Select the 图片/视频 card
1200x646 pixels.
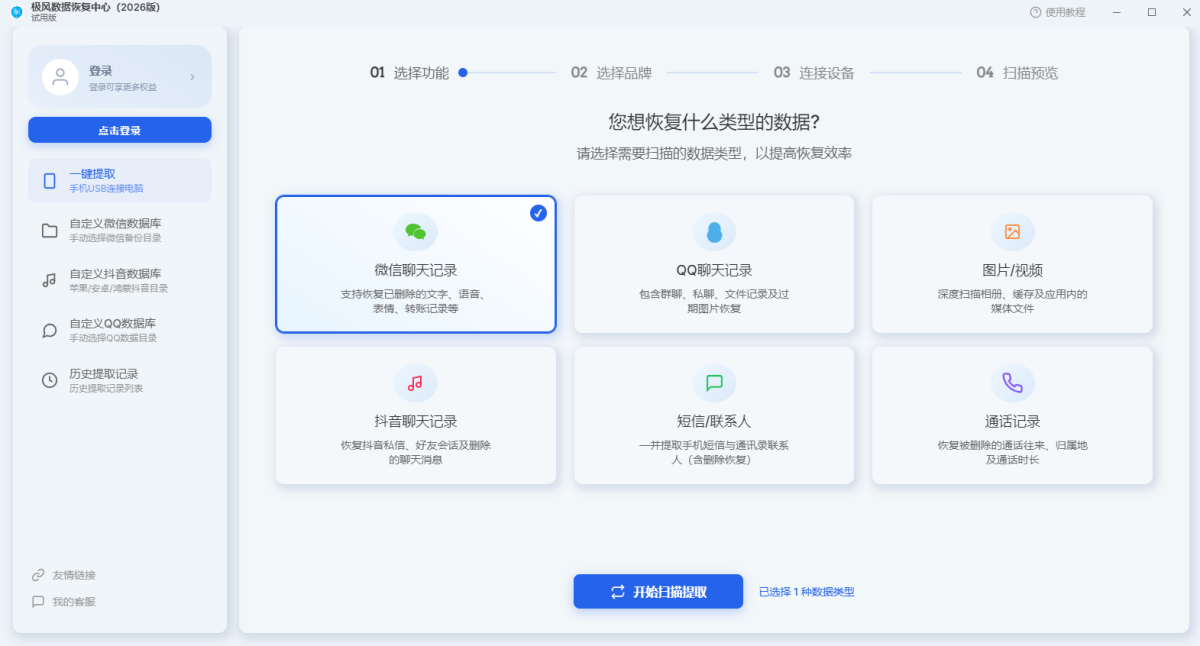click(x=1012, y=264)
